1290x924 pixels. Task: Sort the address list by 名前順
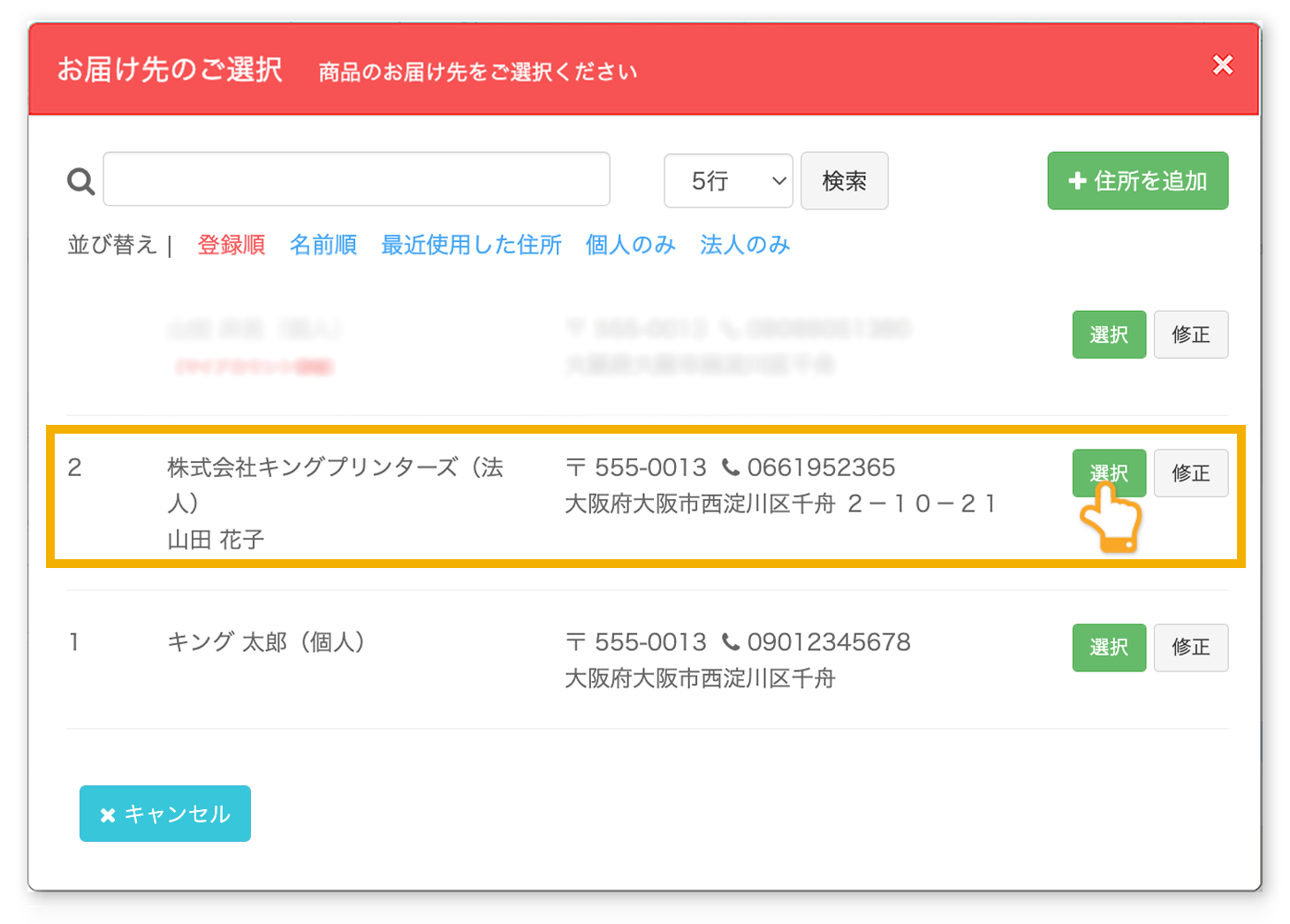pos(322,245)
